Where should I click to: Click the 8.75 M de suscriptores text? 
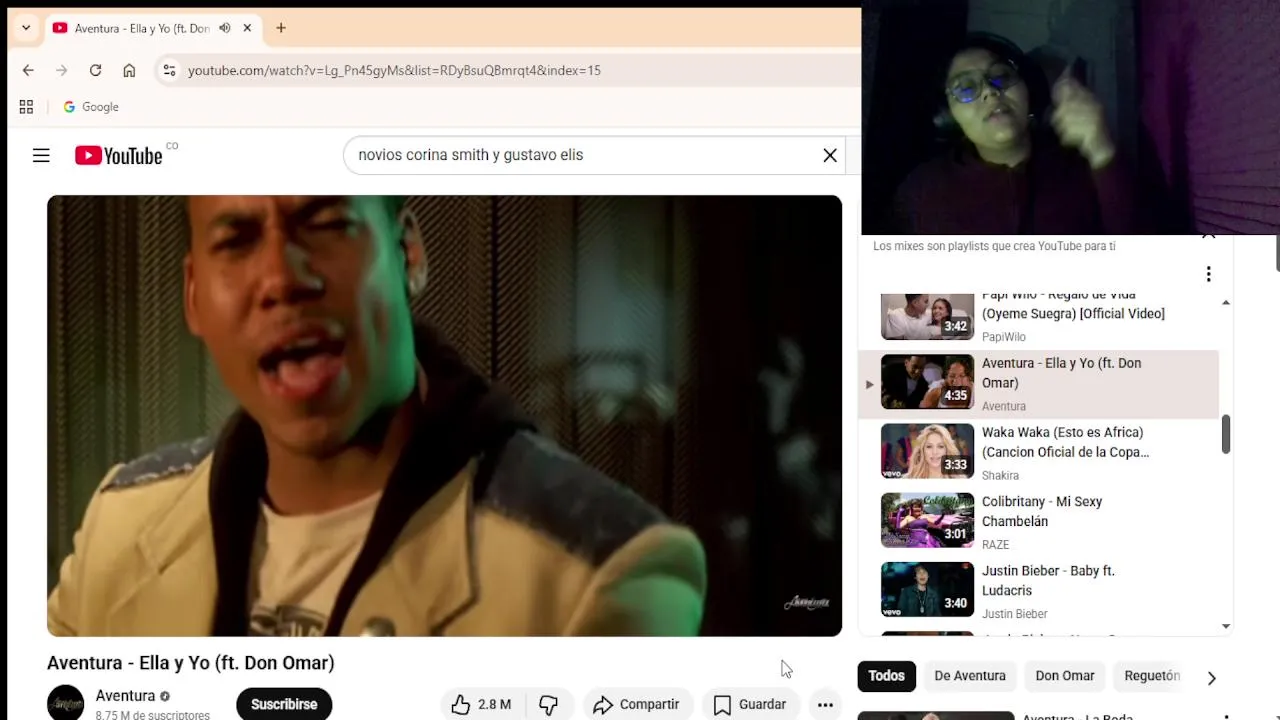pyautogui.click(x=152, y=715)
